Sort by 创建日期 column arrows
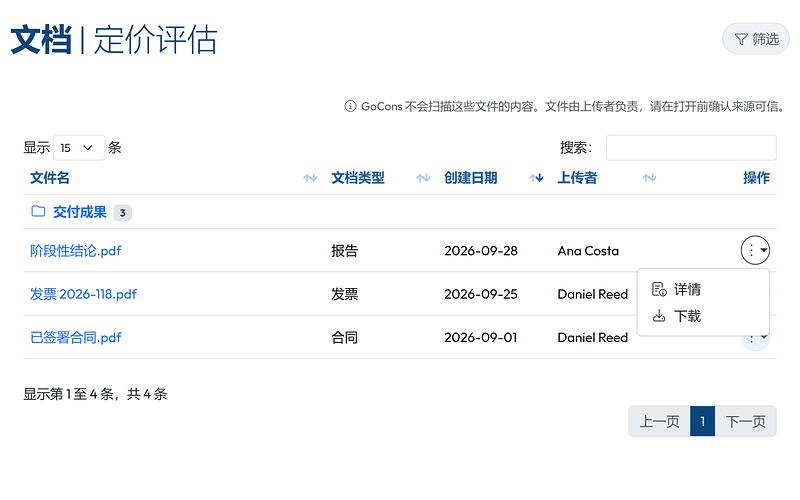Image resolution: width=800 pixels, height=500 pixels. coord(536,178)
